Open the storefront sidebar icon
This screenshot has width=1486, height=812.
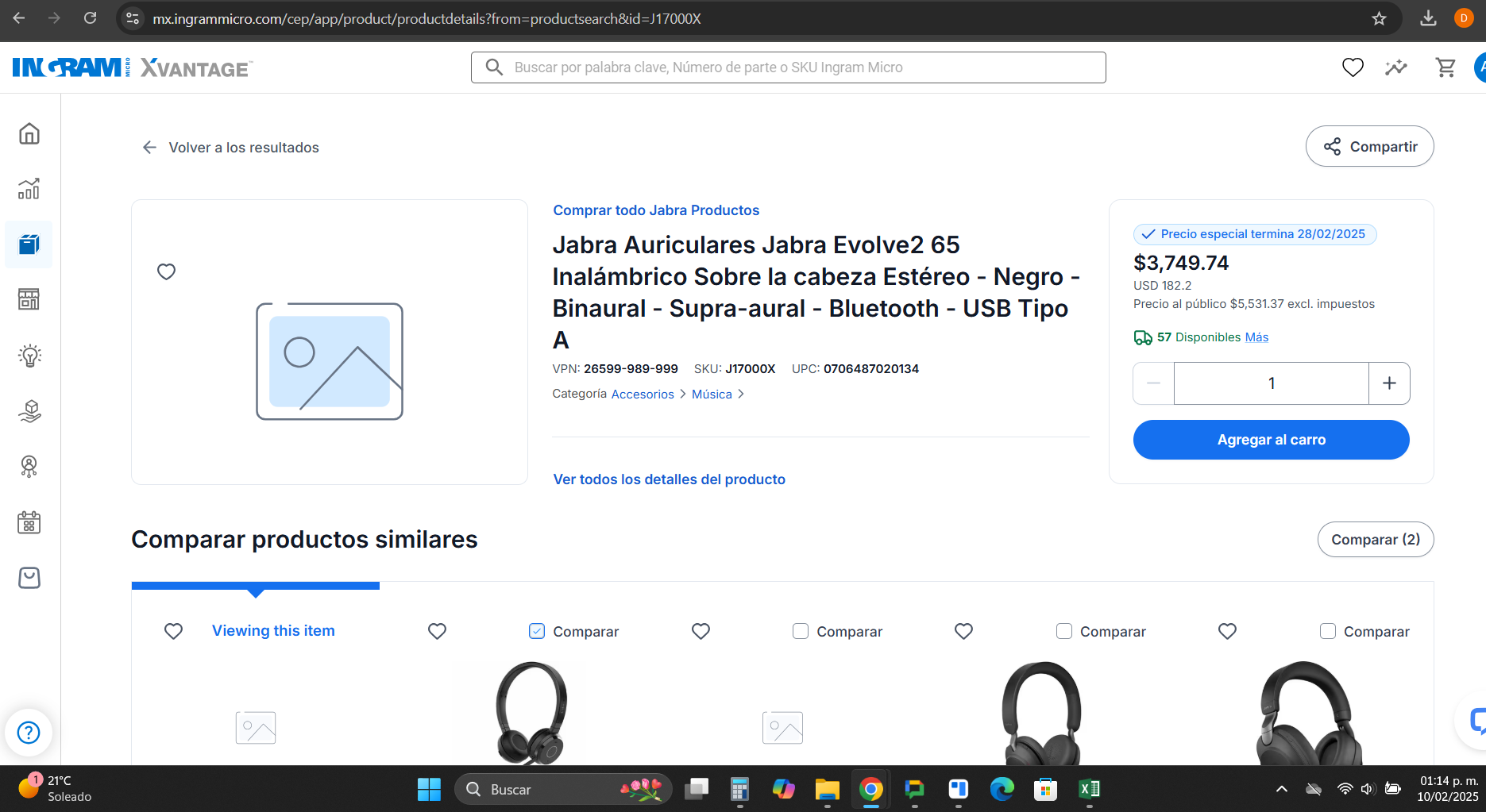tap(29, 299)
